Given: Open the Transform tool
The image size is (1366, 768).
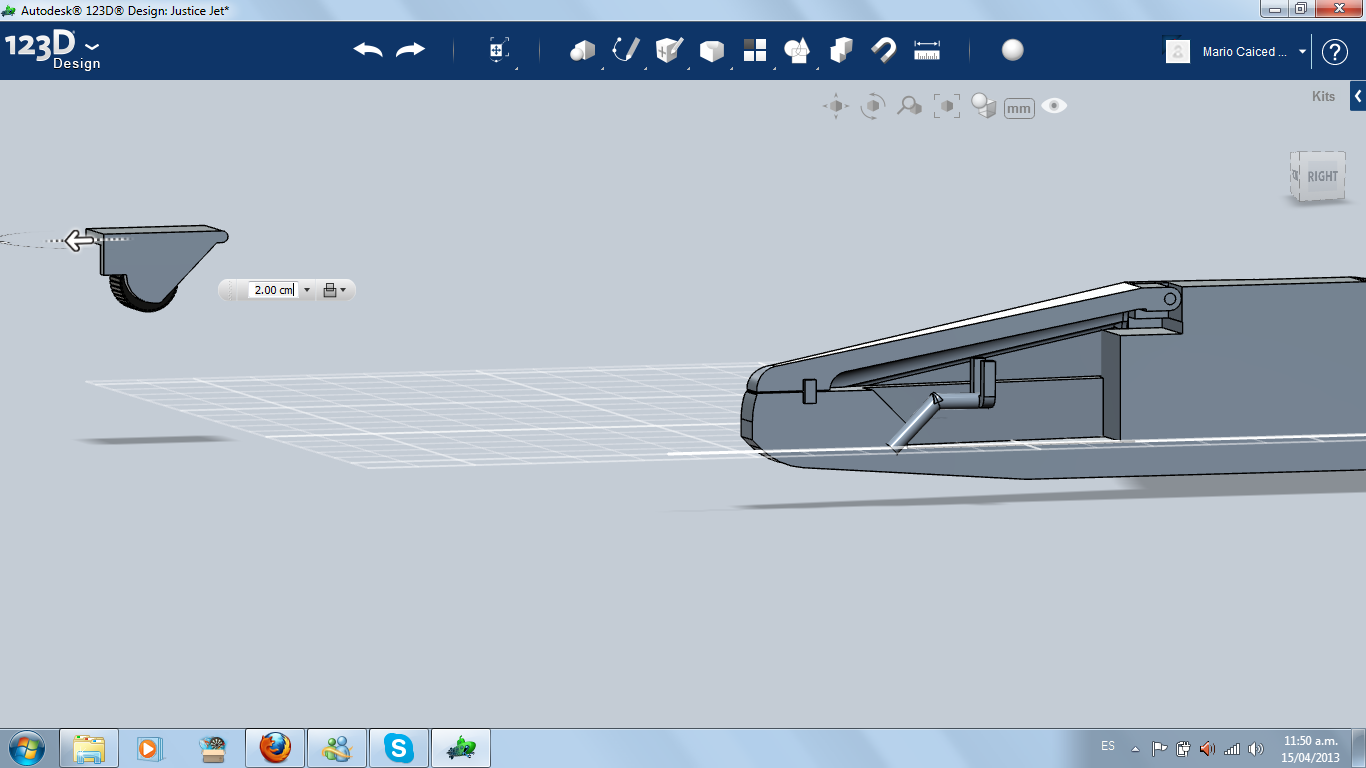Looking at the screenshot, I should tap(498, 50).
